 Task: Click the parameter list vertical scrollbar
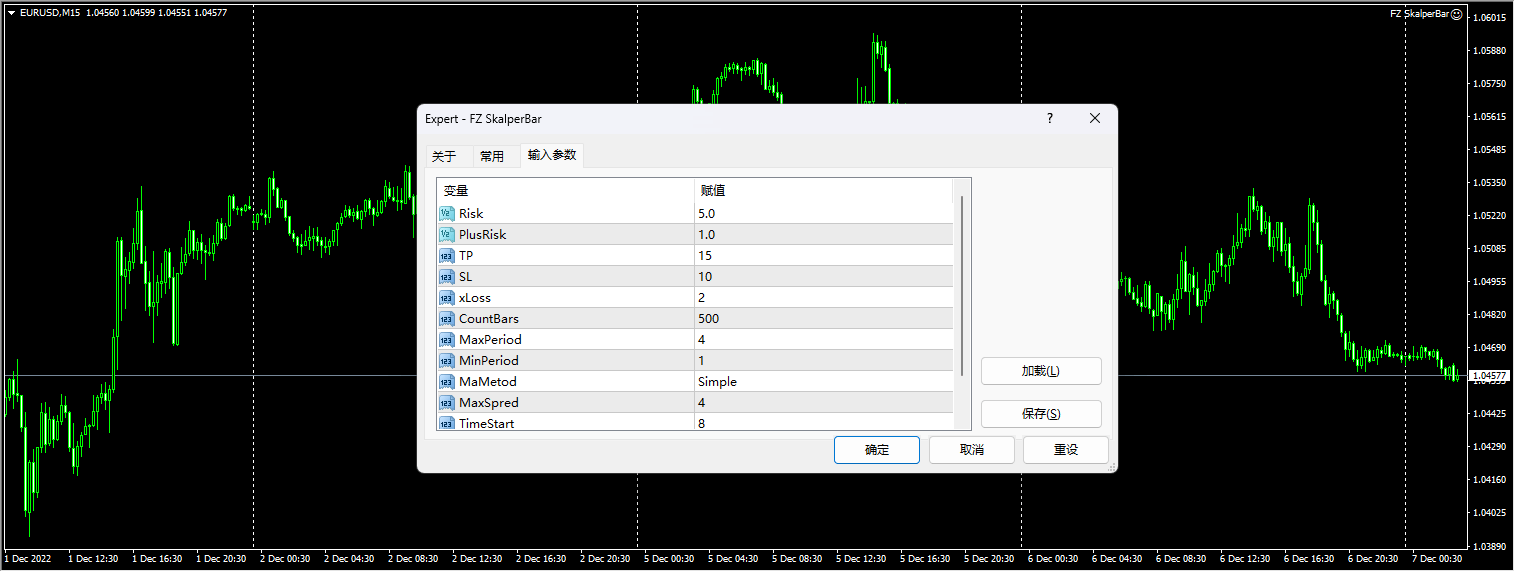[x=962, y=285]
